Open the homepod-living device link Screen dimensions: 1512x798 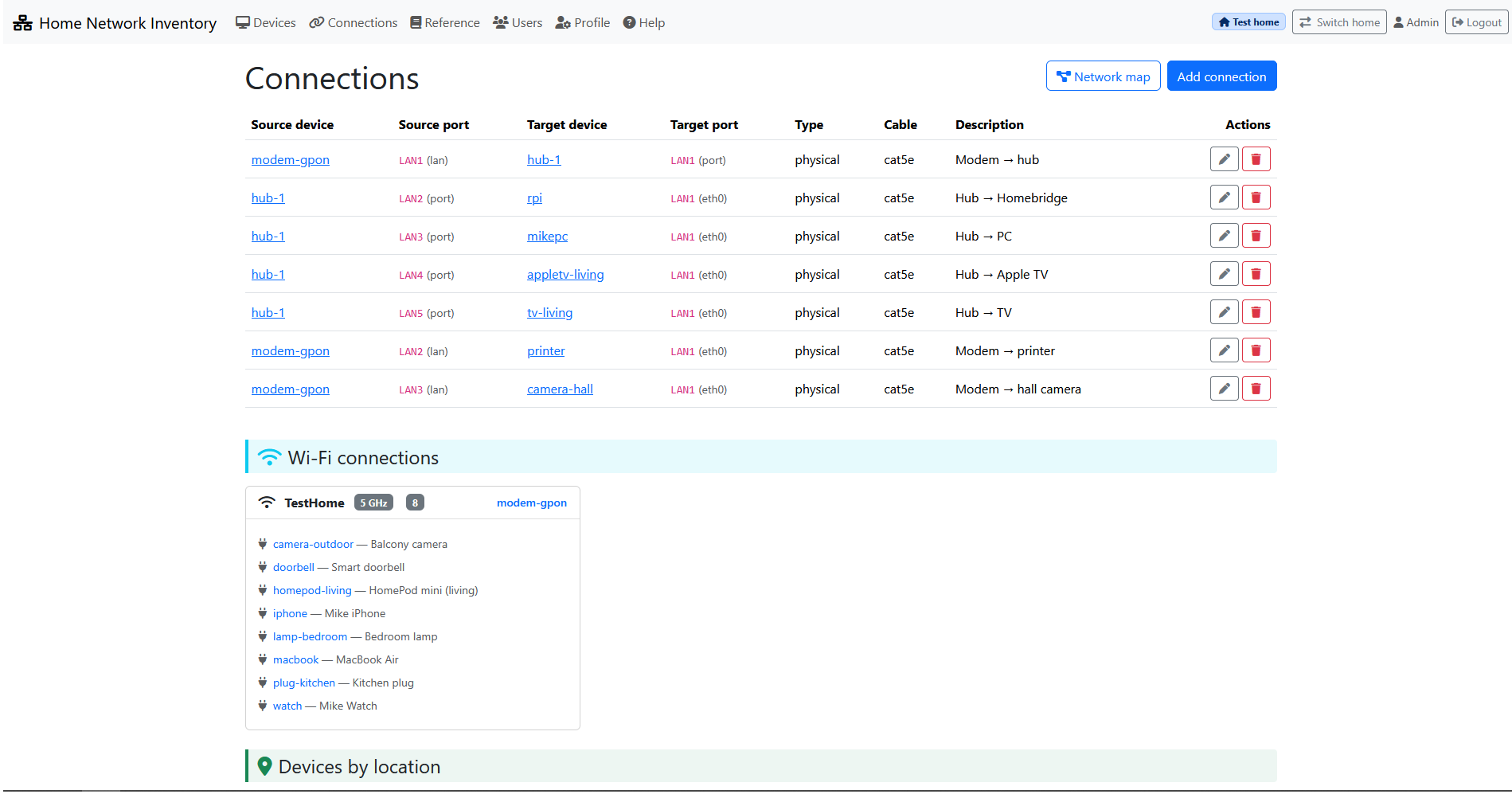(312, 590)
